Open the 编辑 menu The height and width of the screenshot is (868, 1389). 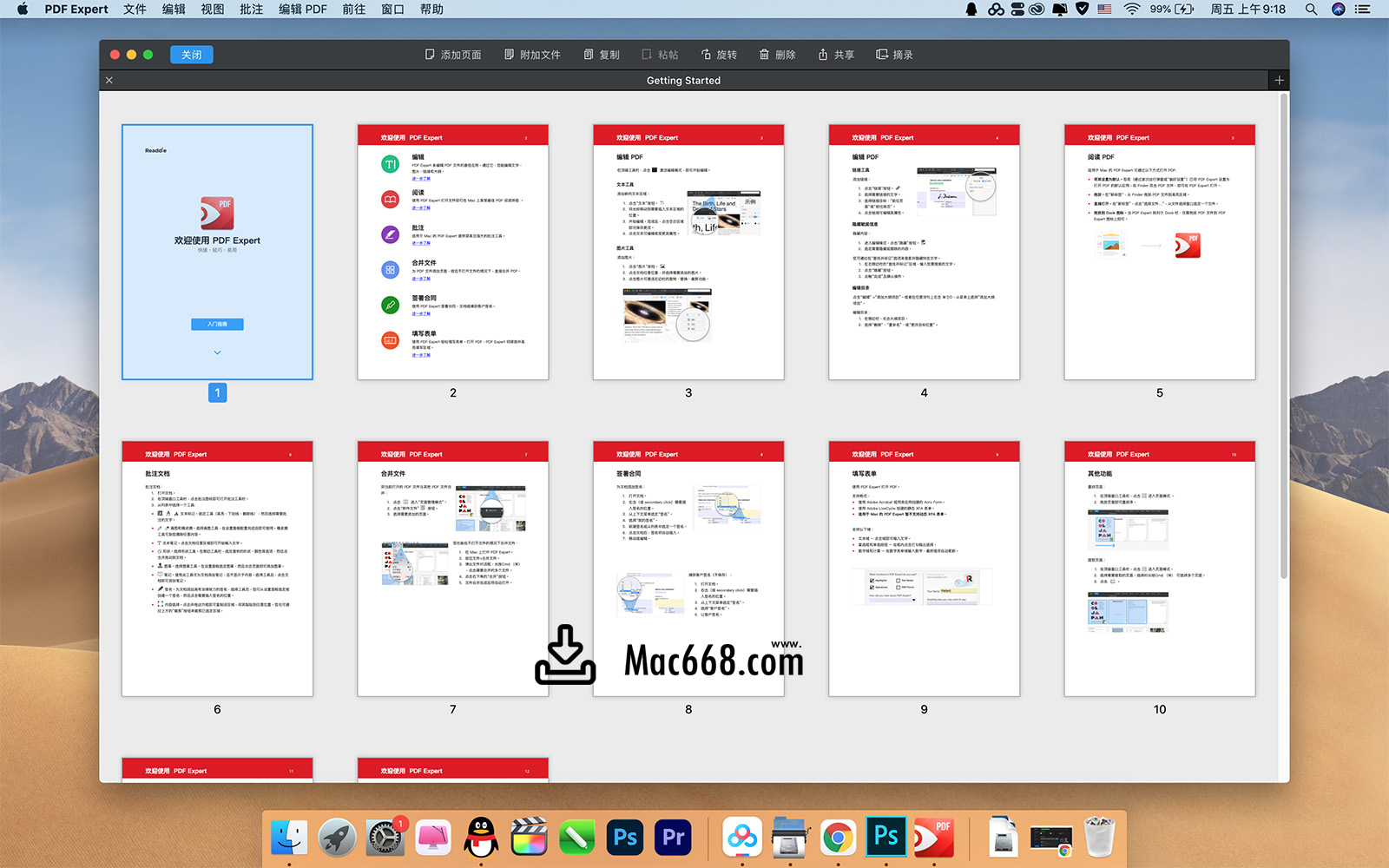174,9
